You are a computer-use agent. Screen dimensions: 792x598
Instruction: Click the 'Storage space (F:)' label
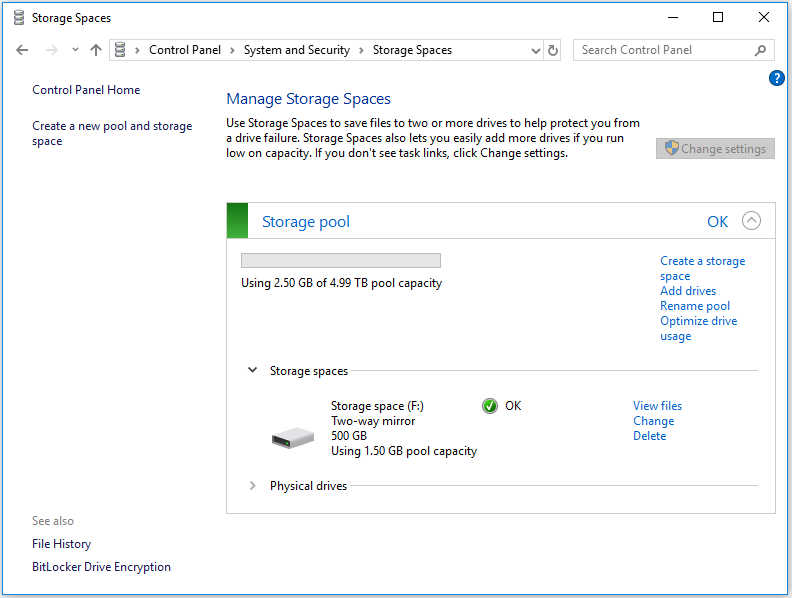(x=377, y=406)
